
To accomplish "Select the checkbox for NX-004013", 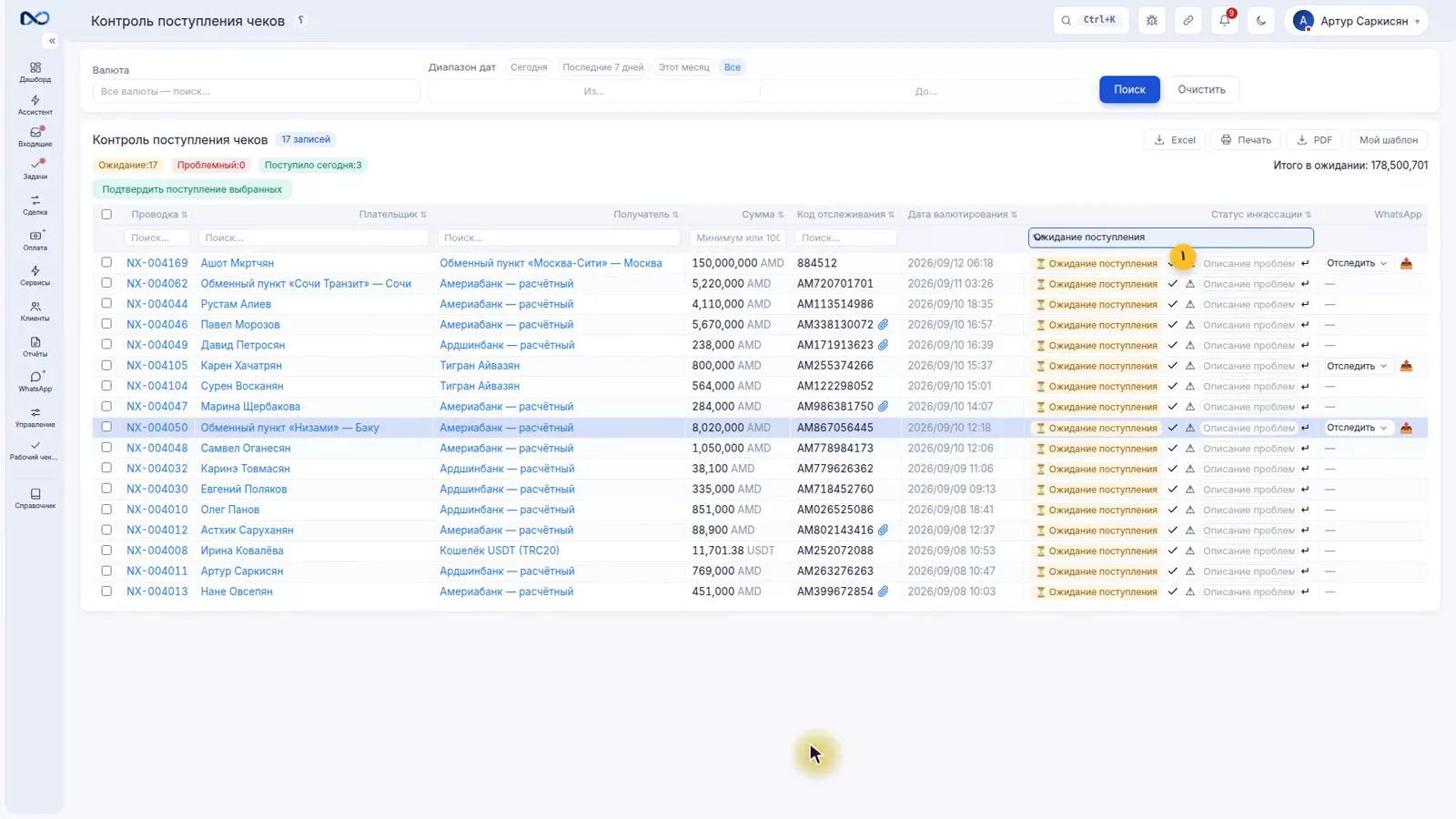I will coord(106,591).
